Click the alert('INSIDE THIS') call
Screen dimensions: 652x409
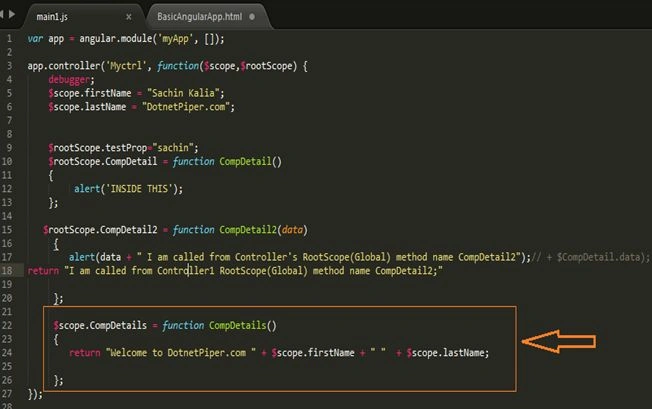pos(128,189)
